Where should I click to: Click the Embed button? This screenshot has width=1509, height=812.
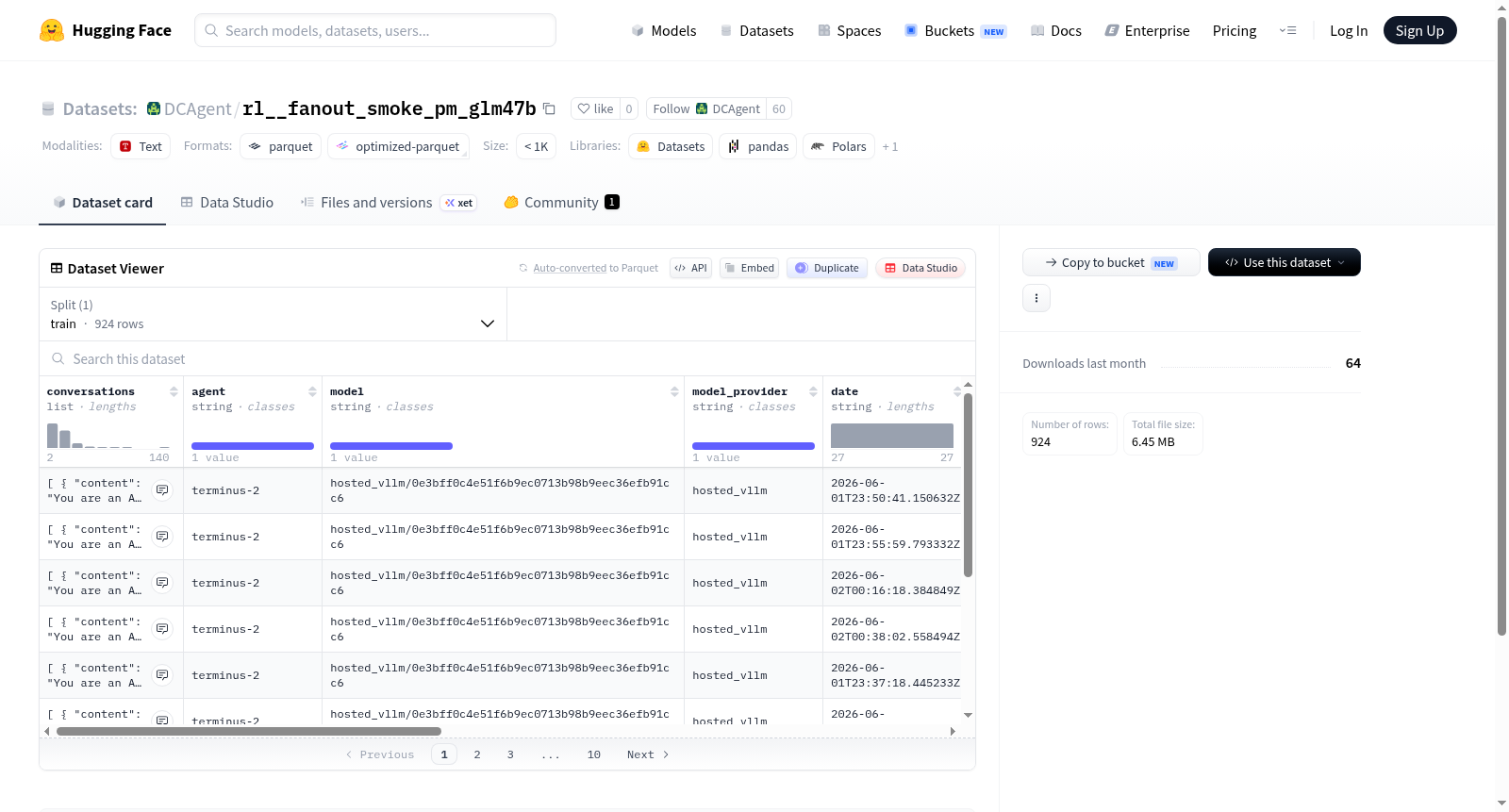pyautogui.click(x=749, y=268)
